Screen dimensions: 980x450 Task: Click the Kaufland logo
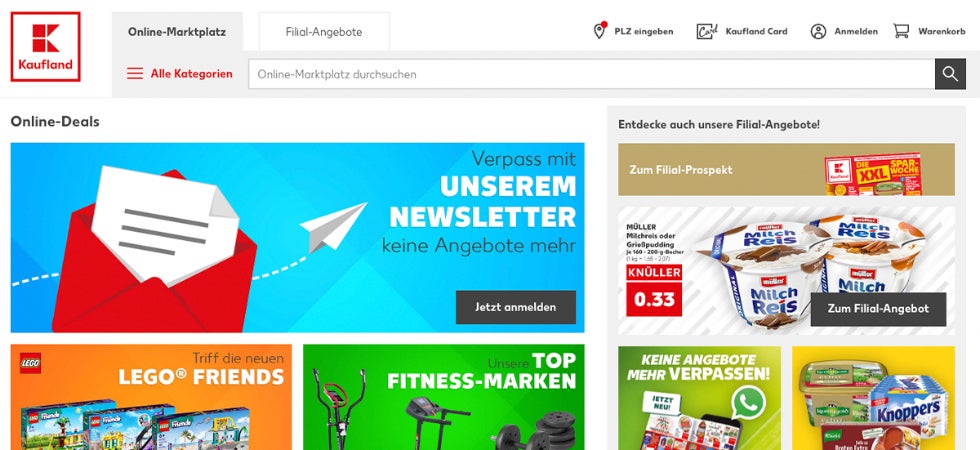46,46
